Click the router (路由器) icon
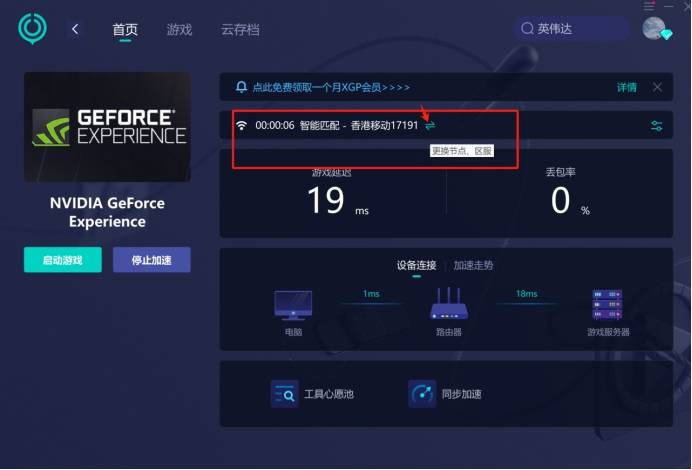Image resolution: width=692 pixels, height=470 pixels. [x=450, y=303]
